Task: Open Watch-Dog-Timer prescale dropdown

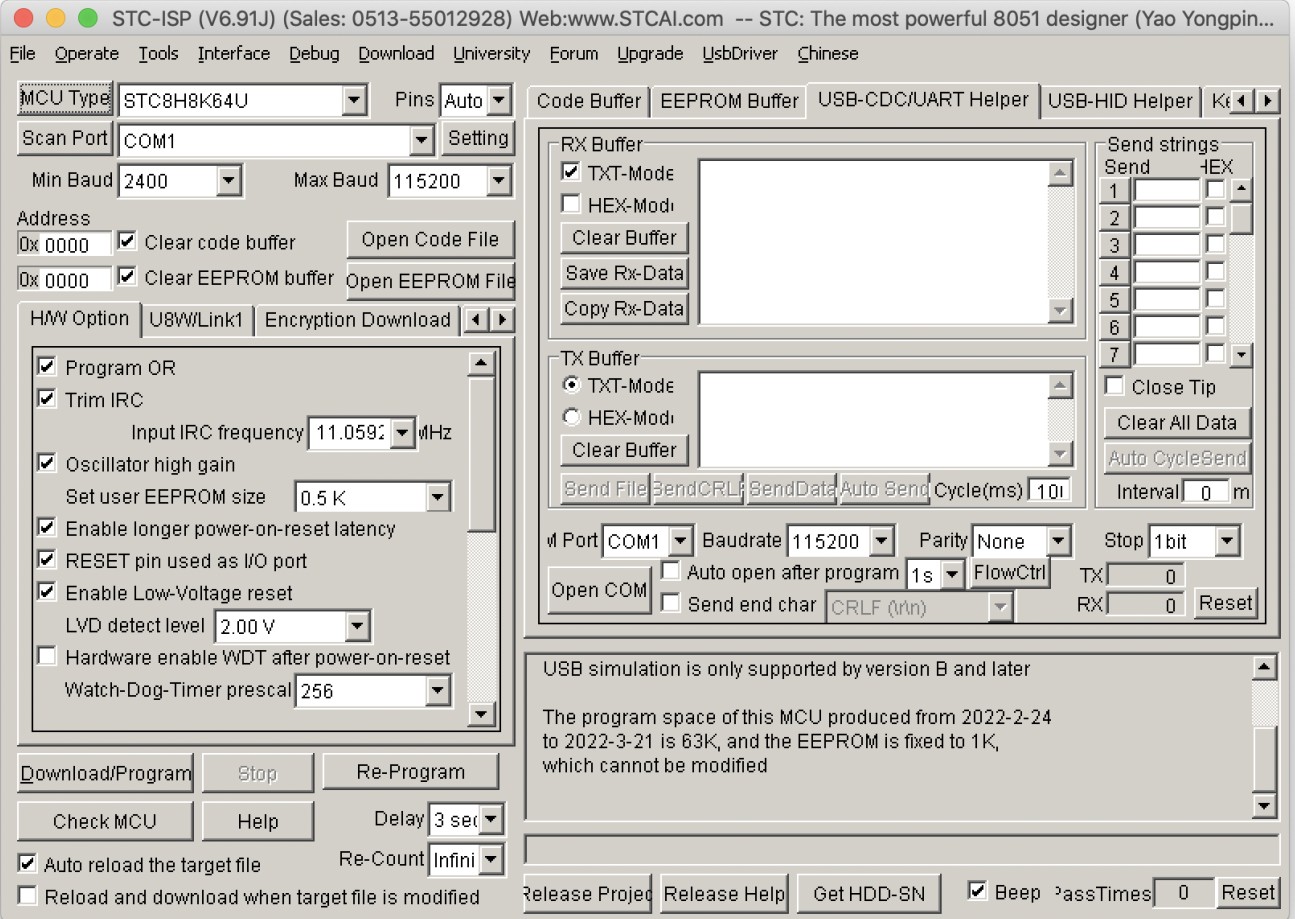Action: point(437,690)
